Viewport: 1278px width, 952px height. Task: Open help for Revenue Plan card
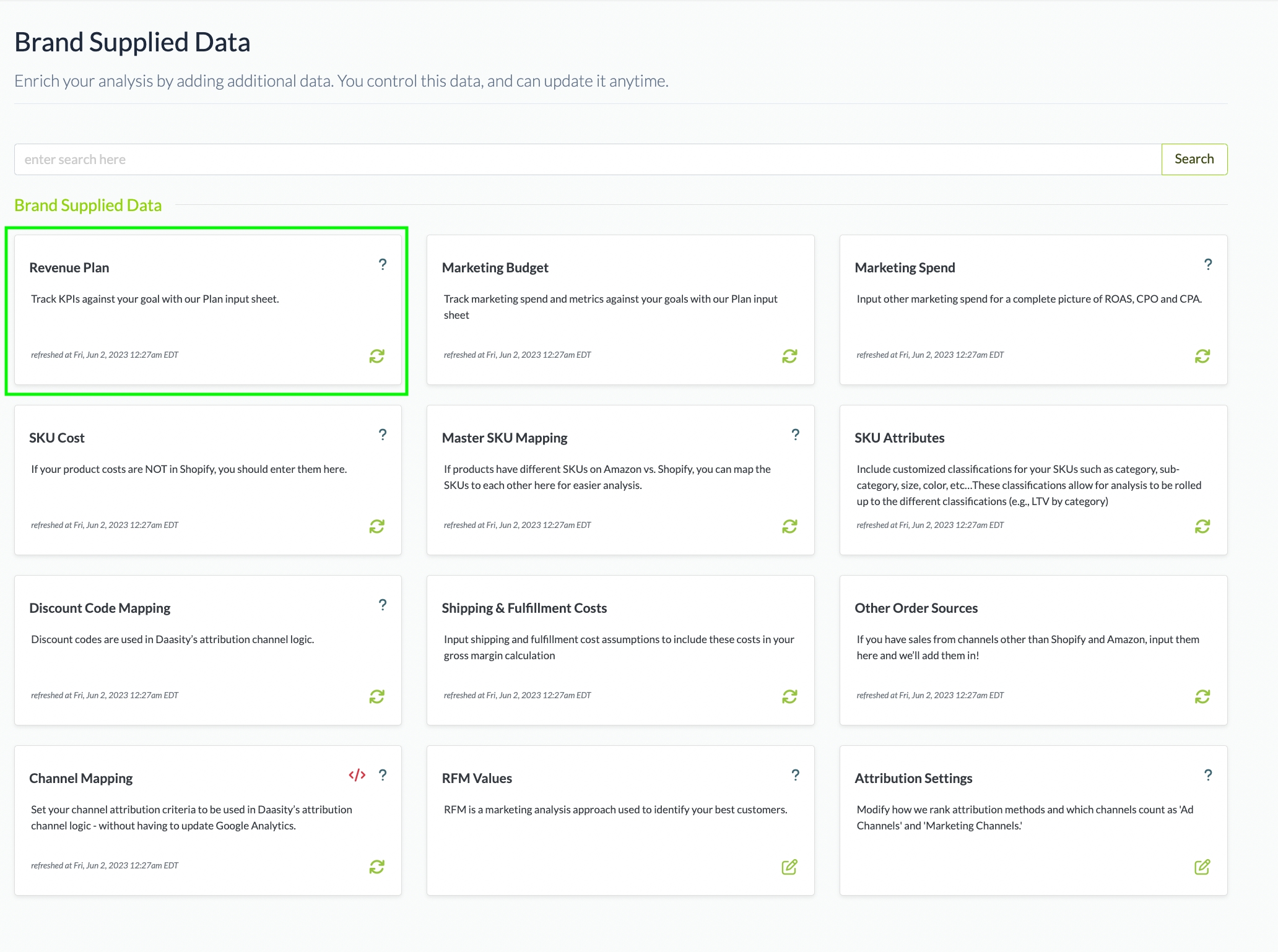383,265
